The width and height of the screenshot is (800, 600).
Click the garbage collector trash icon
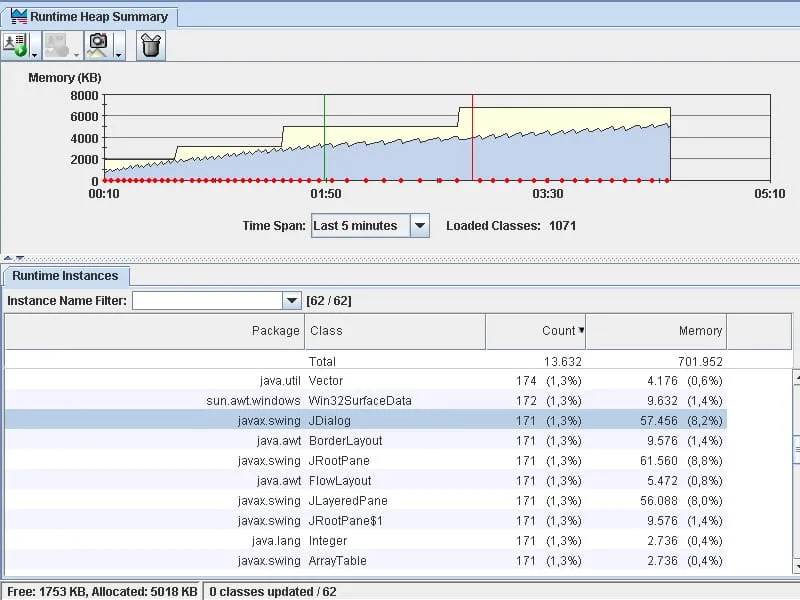151,45
